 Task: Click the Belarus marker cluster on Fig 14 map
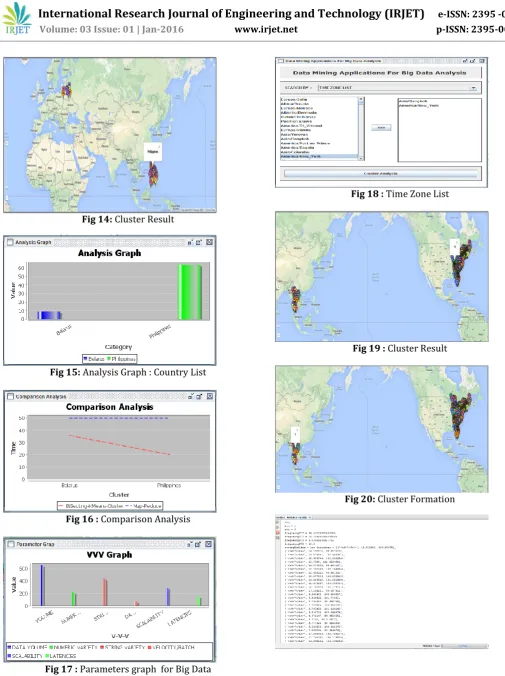click(66, 91)
